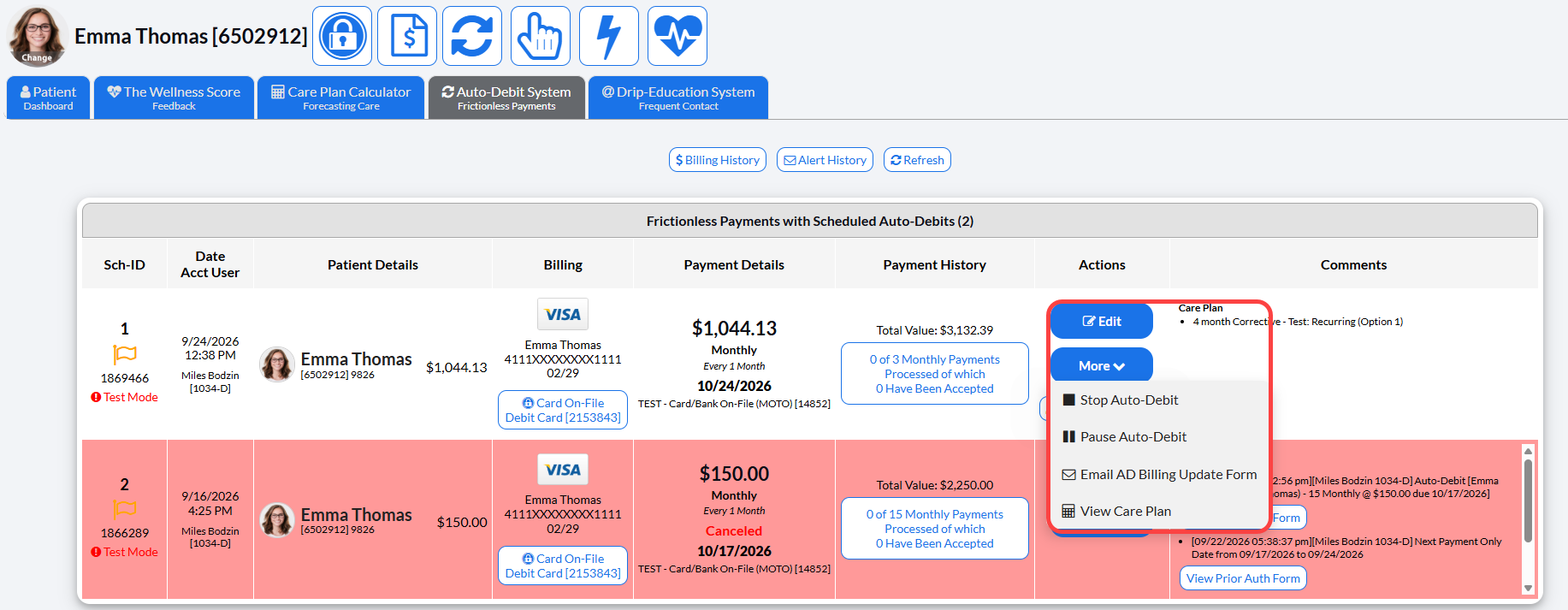The width and height of the screenshot is (1568, 610).
Task: Select the Auto-Debit System tab
Action: (x=506, y=98)
